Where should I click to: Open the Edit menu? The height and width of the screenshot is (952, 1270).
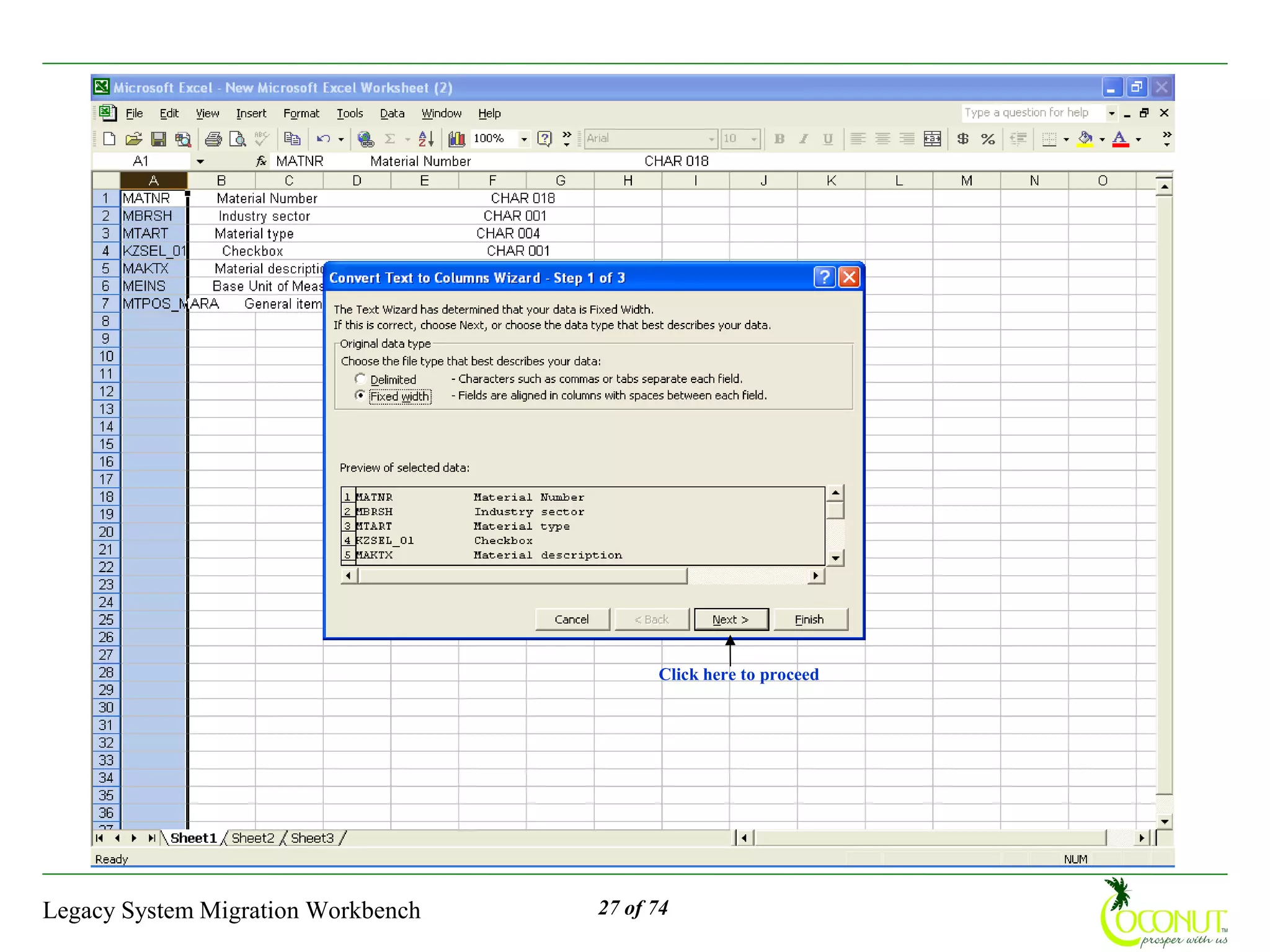coord(169,113)
